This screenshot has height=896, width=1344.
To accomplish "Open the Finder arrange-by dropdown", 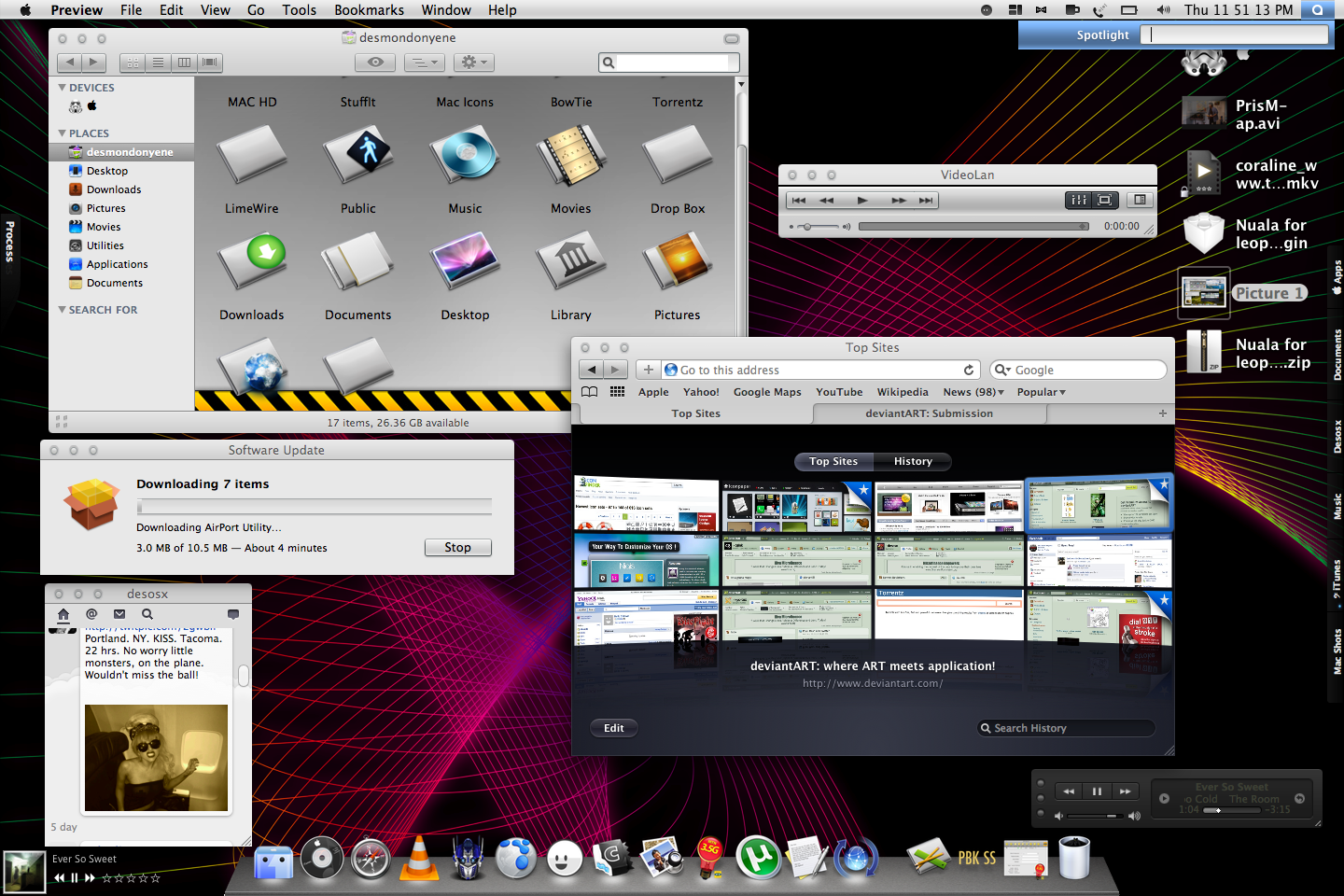I will 424,63.
